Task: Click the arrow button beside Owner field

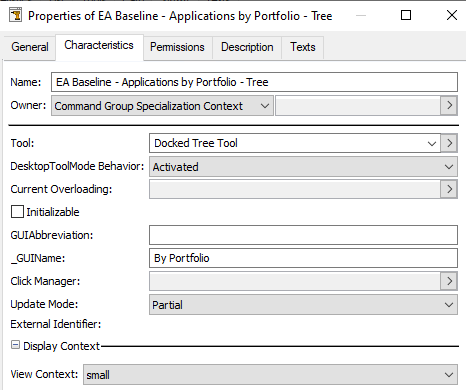Action: [449, 106]
